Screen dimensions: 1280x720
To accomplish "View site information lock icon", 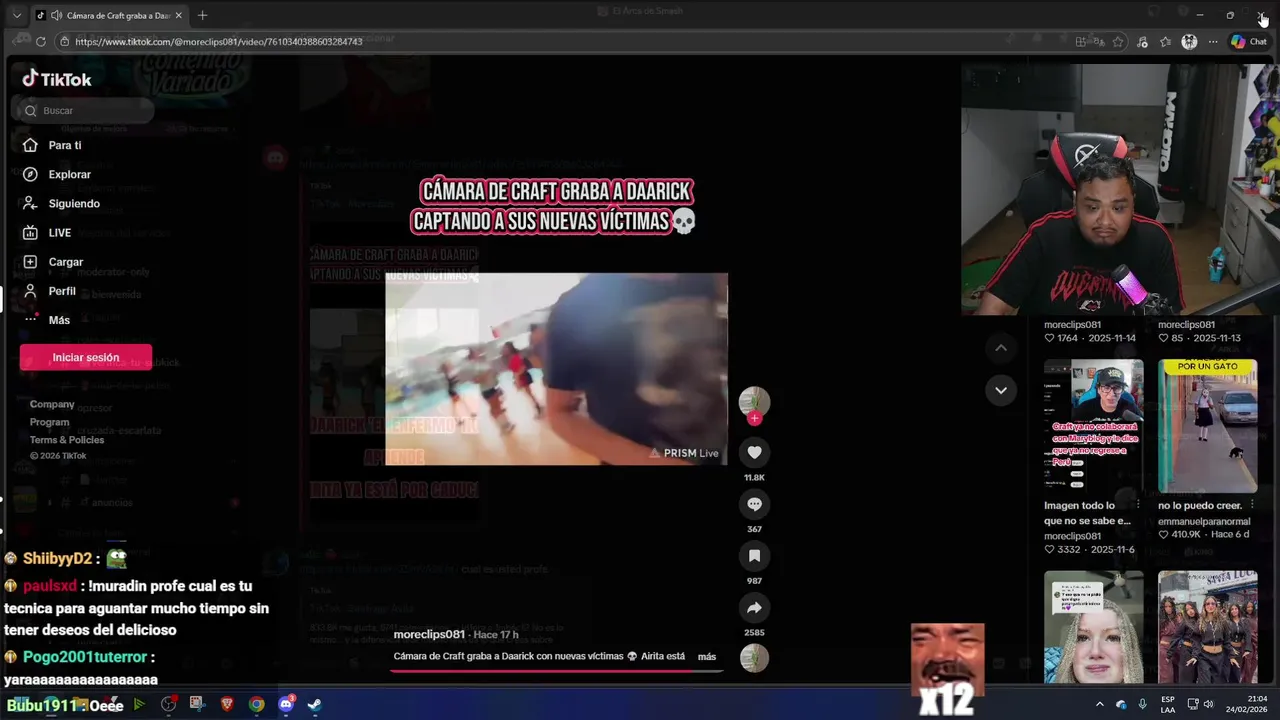I will coord(64,42).
